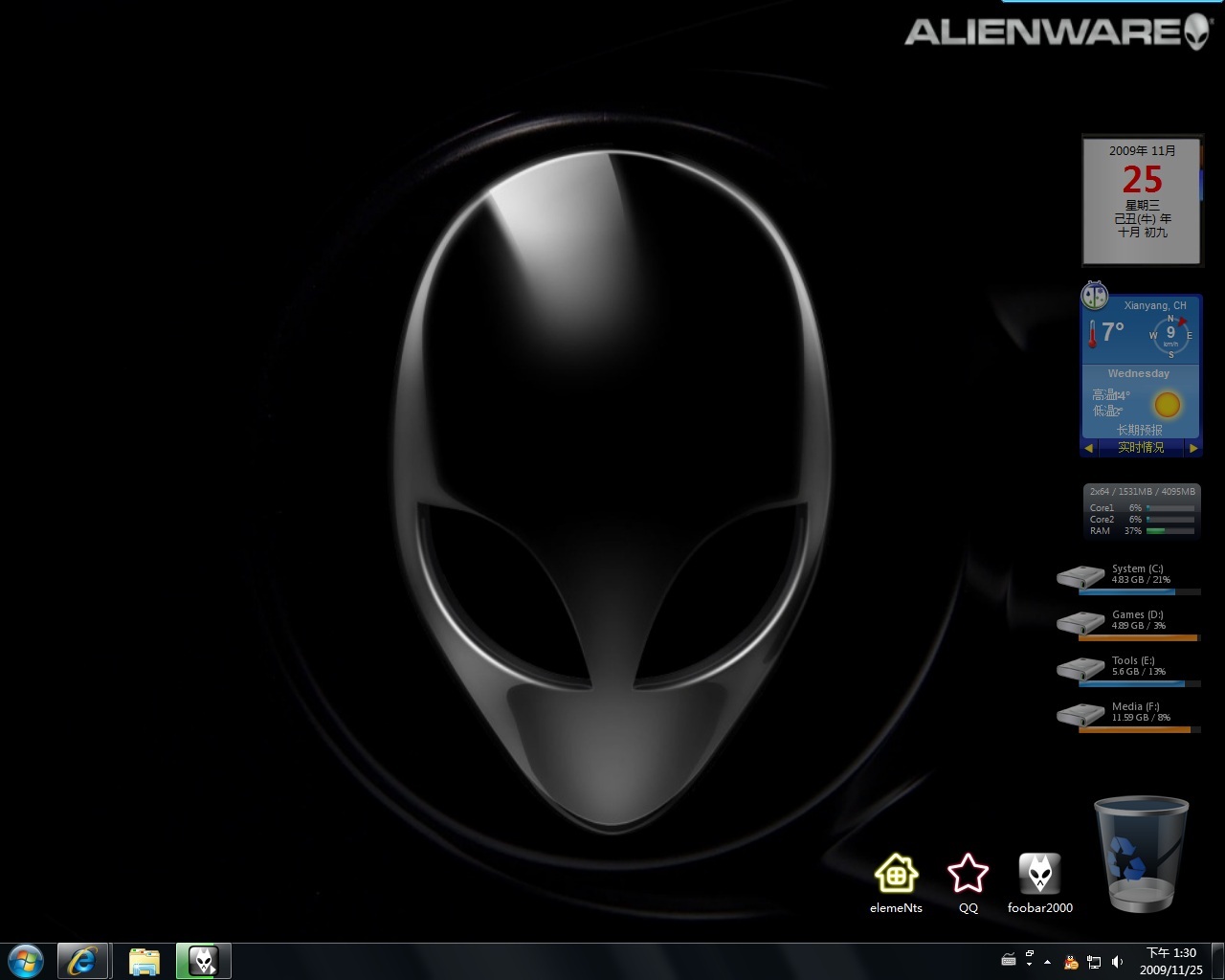Click the Core2 6% CPU meter row
Screen dimensions: 1225x980
pyautogui.click(x=1142, y=520)
